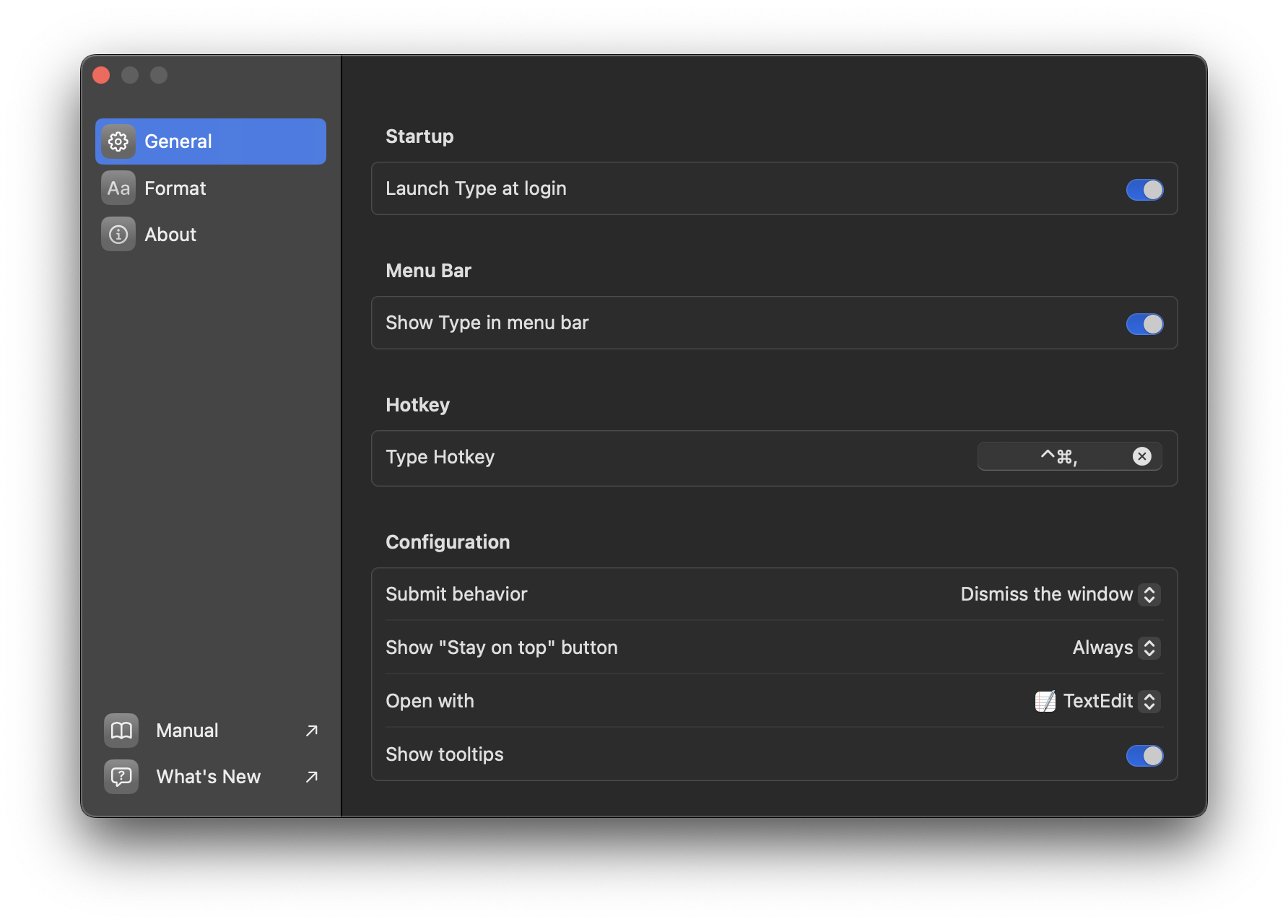Click the 'Open with' label
This screenshot has width=1288, height=924.
pos(430,701)
